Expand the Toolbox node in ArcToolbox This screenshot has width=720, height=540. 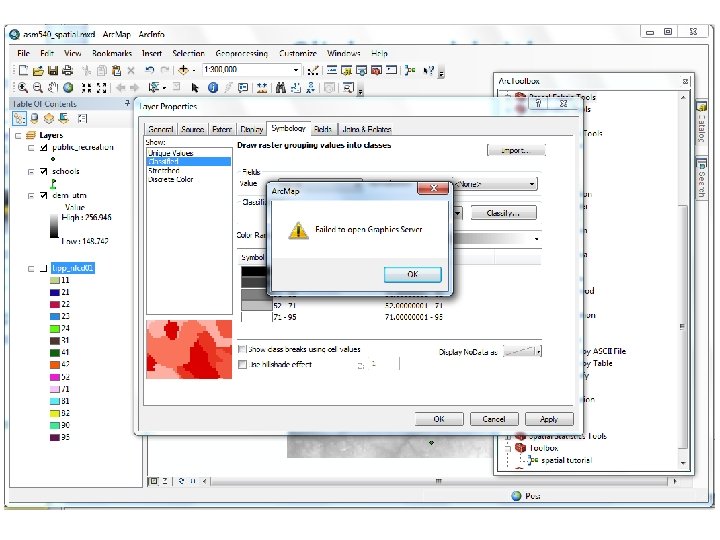pyautogui.click(x=508, y=448)
